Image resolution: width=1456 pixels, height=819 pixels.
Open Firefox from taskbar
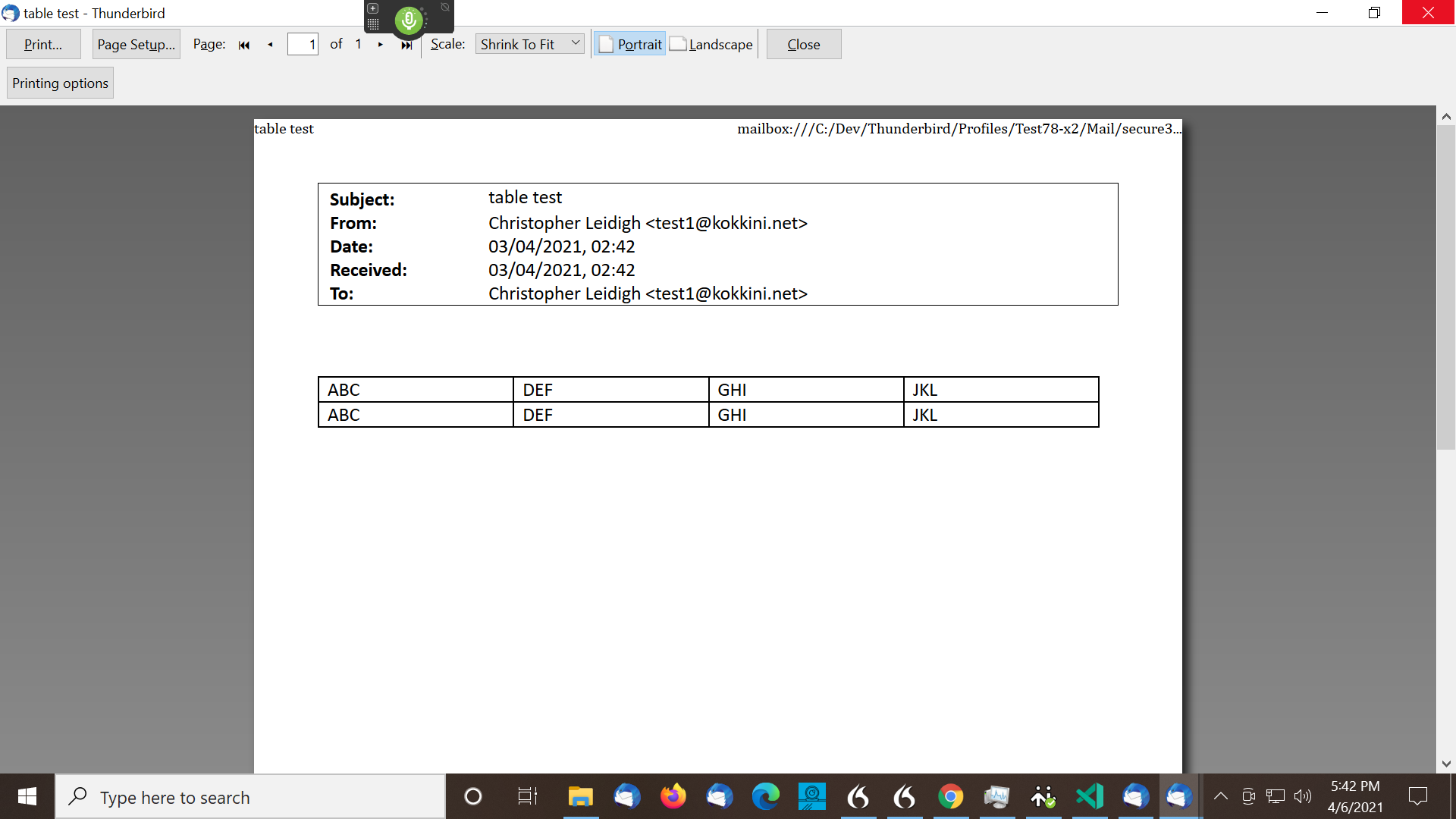coord(673,796)
